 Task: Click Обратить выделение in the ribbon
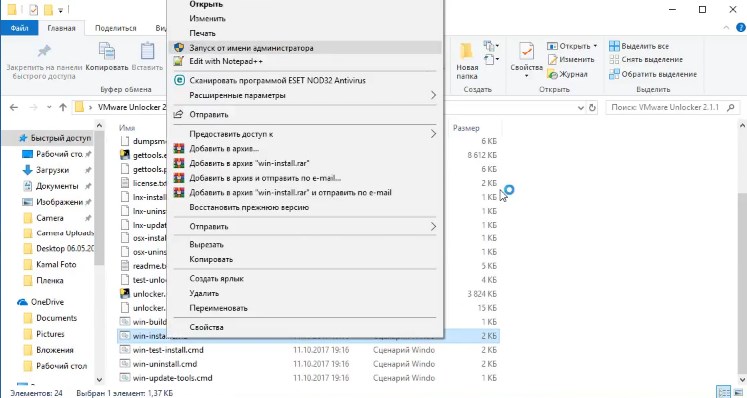(653, 74)
